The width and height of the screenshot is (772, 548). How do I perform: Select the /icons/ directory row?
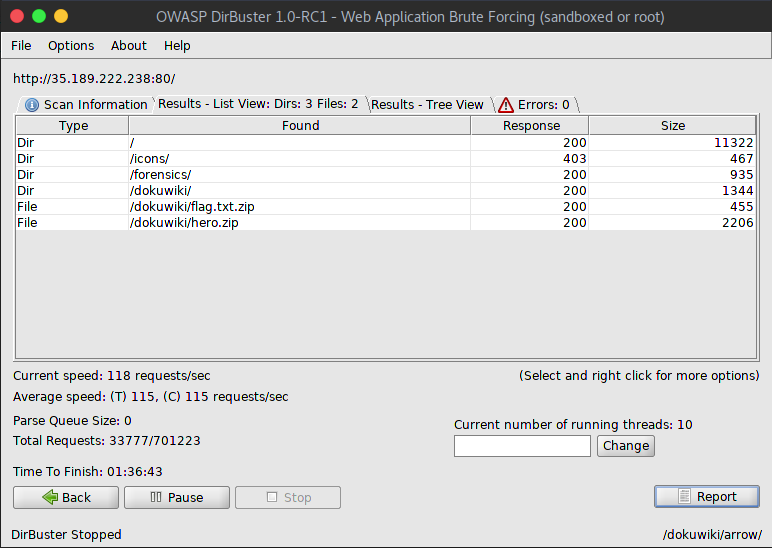(386, 159)
